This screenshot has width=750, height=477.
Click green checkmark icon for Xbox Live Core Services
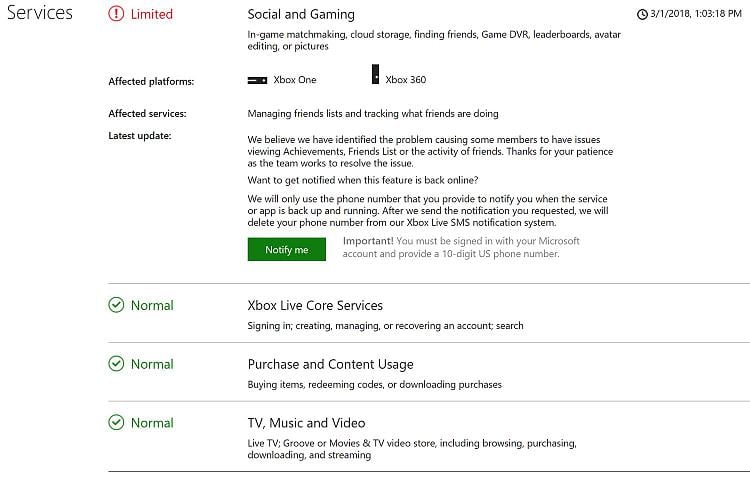click(x=116, y=305)
